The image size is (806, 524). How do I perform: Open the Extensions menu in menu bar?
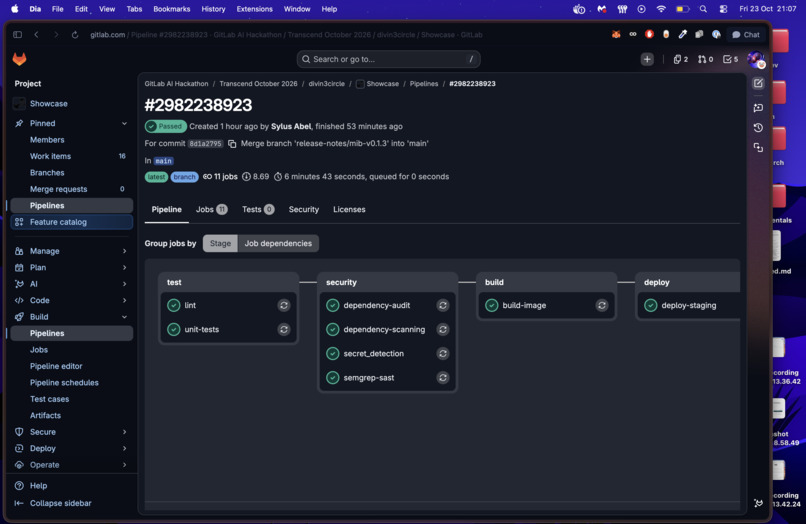click(254, 9)
